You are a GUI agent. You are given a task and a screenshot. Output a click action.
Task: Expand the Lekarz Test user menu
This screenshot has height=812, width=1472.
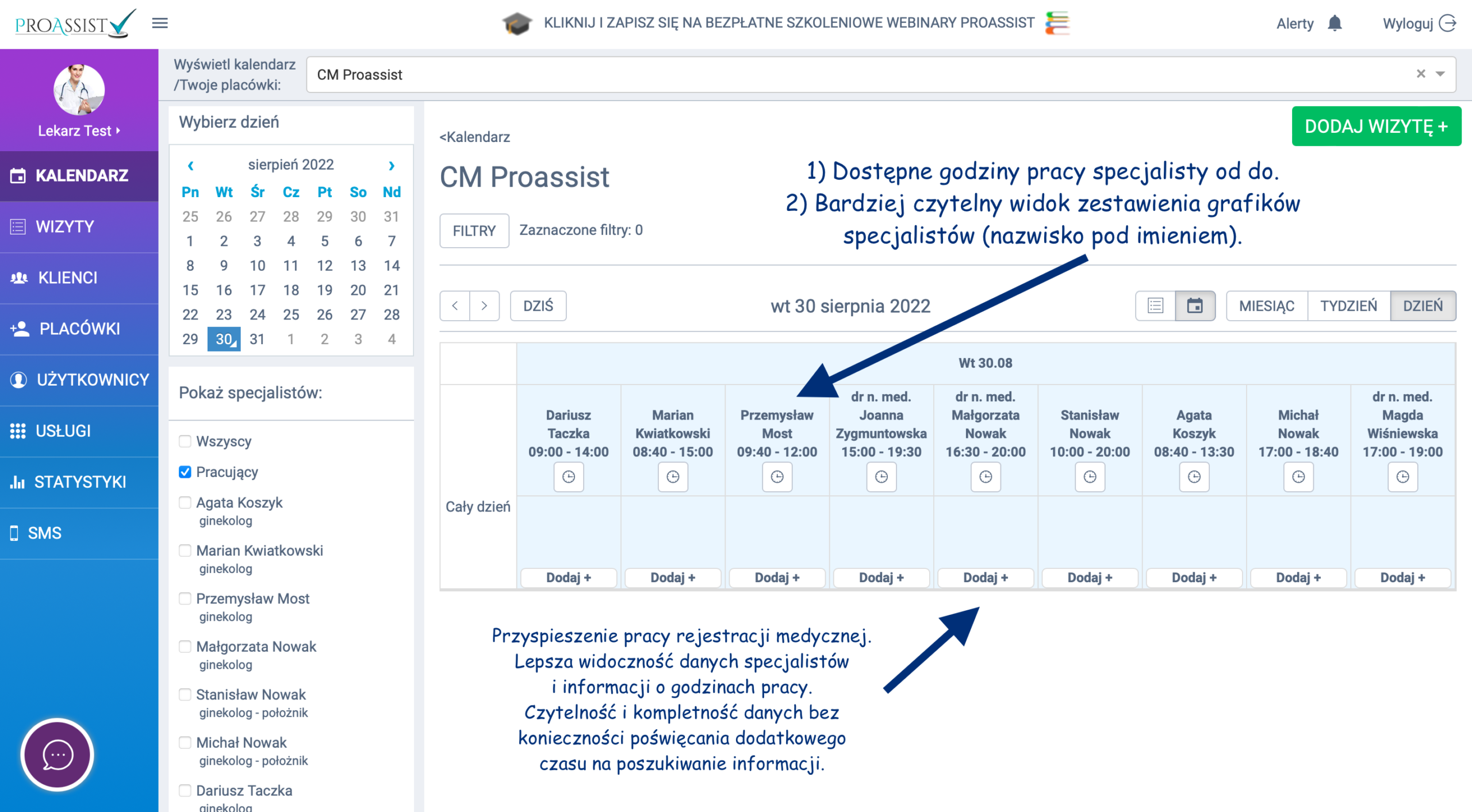coord(79,131)
